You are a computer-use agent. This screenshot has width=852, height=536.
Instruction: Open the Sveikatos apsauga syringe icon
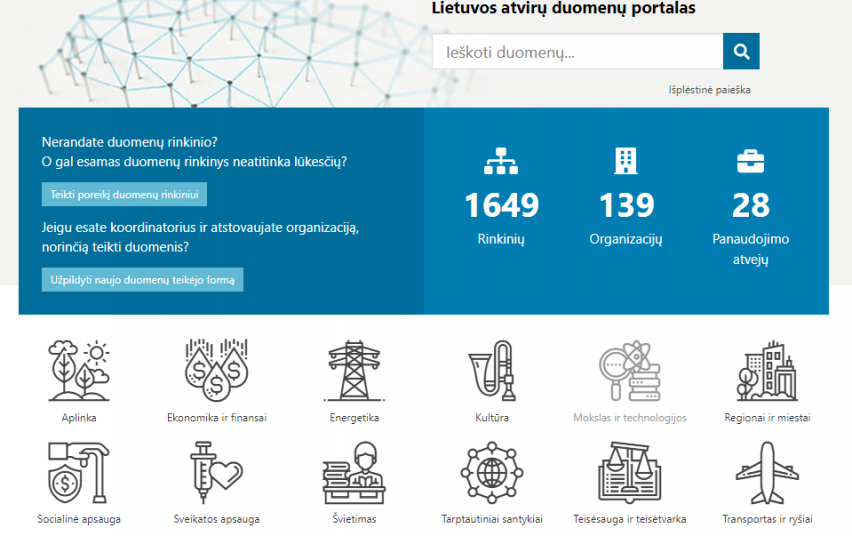click(x=216, y=472)
